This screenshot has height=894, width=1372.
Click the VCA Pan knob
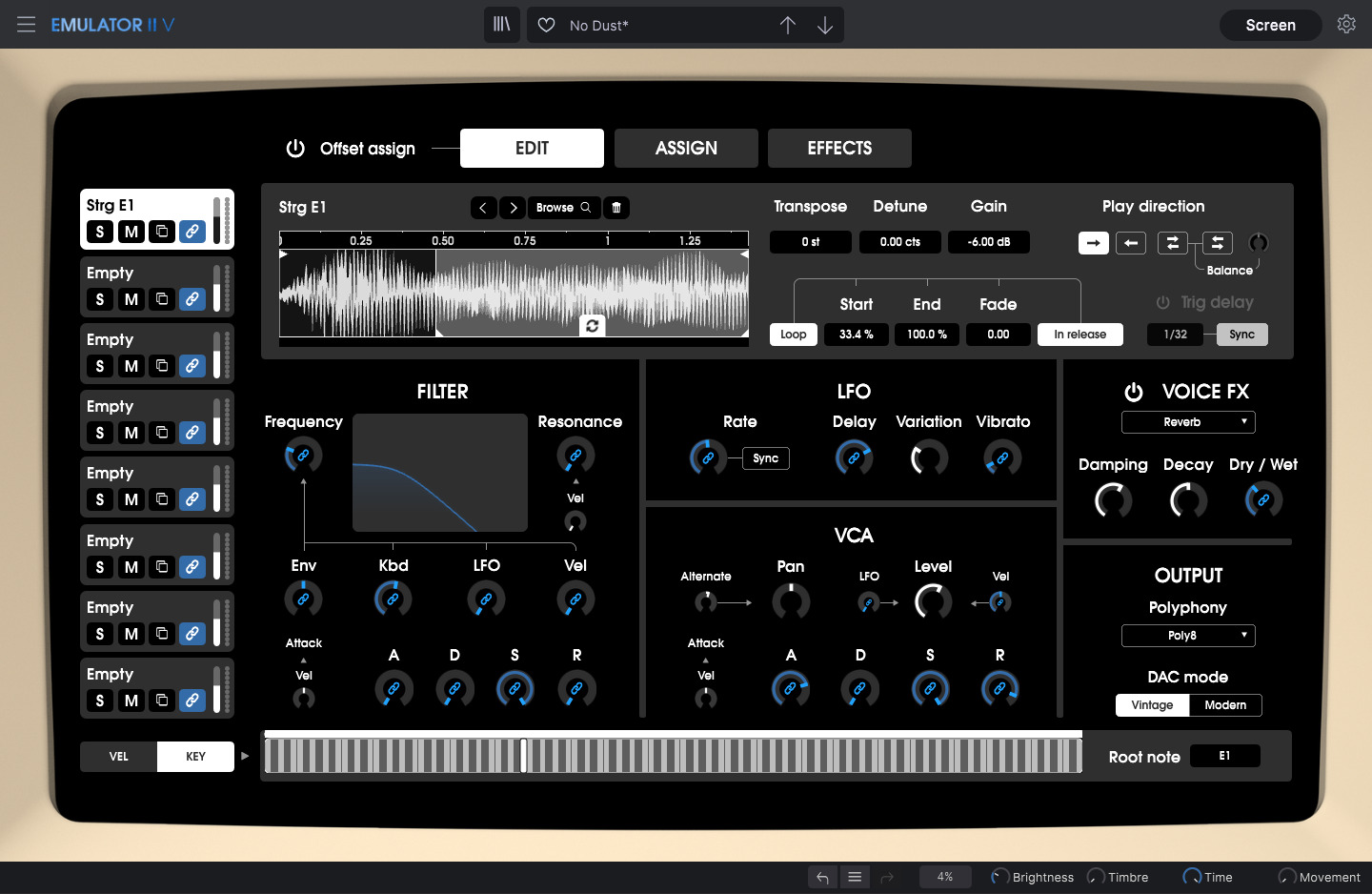pos(791,601)
